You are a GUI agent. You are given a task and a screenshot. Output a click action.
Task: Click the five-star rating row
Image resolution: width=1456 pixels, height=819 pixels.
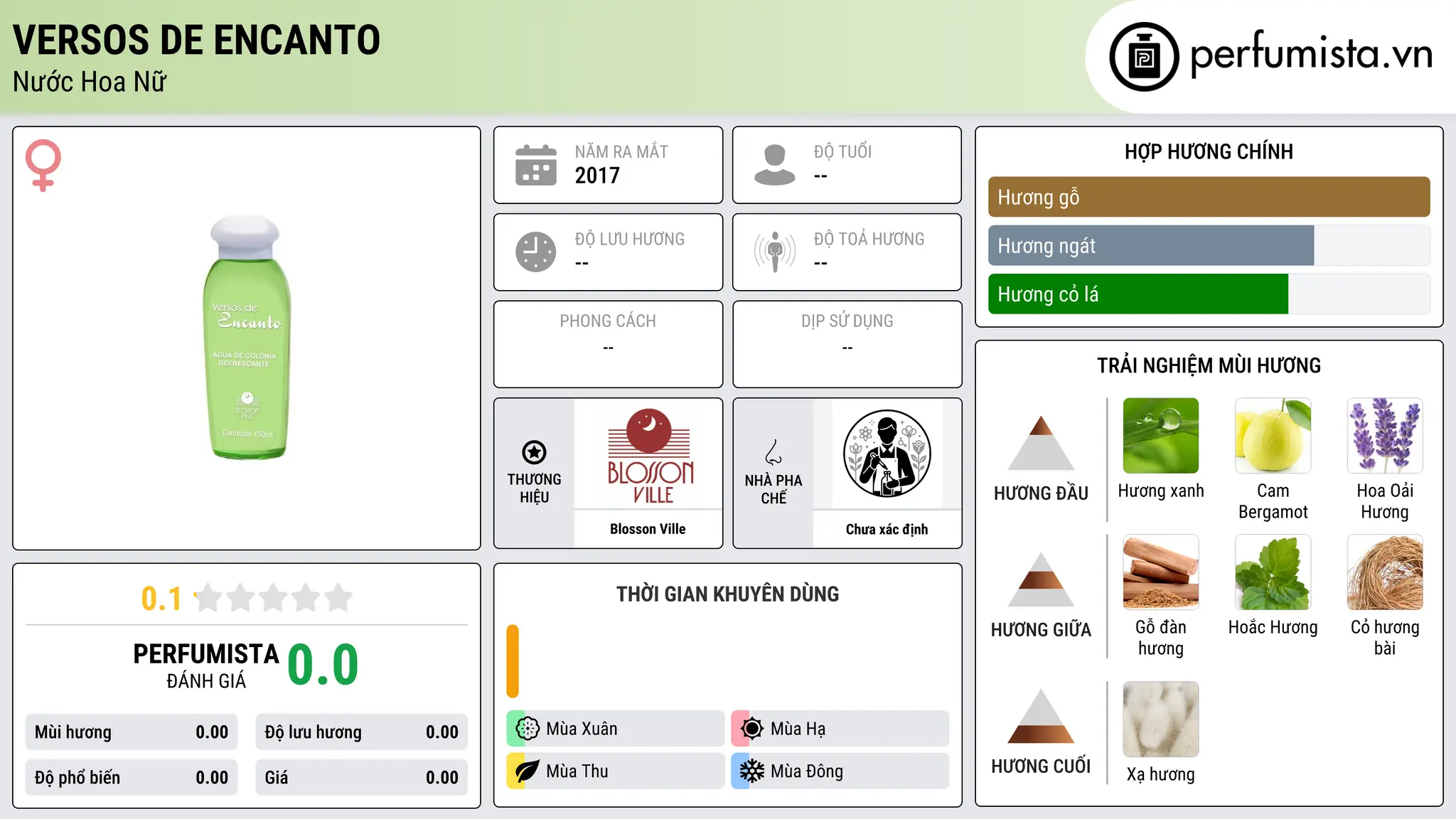point(274,598)
